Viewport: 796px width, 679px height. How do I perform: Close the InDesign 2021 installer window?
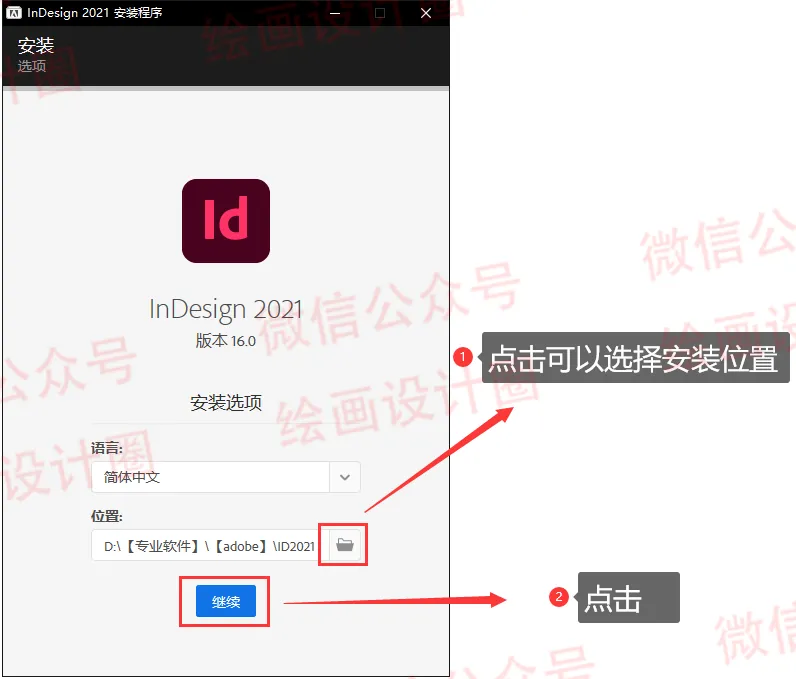coord(426,13)
